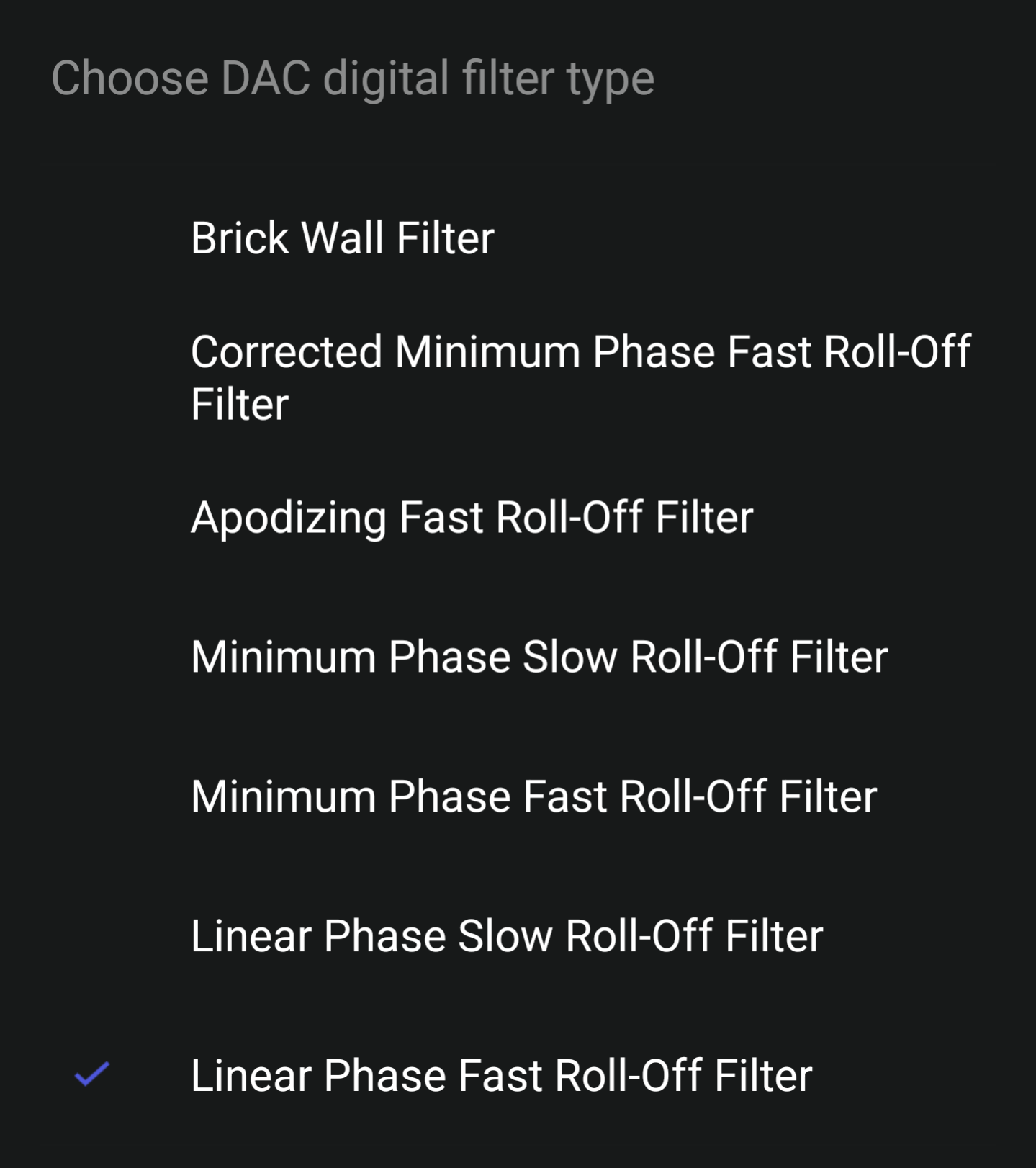Pick the Minimum Phase Fast list entry
The image size is (1036, 1168).
click(x=533, y=796)
